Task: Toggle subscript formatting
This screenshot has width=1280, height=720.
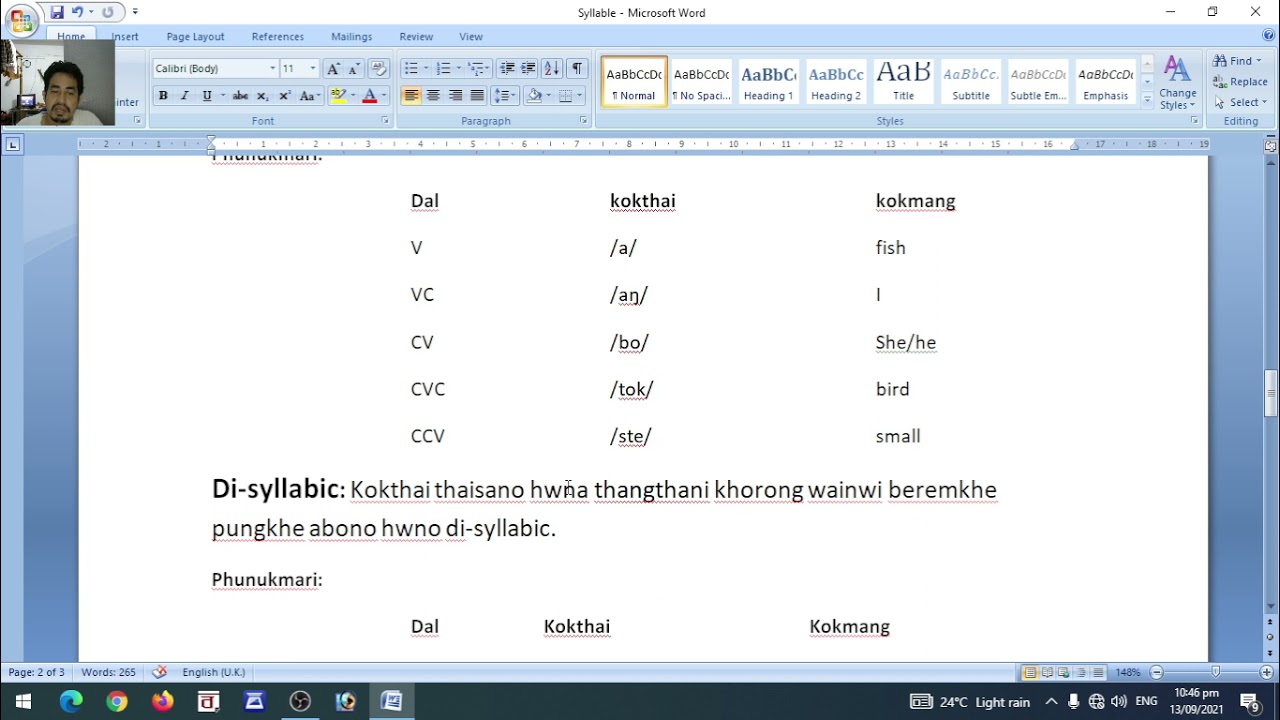Action: pyautogui.click(x=263, y=96)
